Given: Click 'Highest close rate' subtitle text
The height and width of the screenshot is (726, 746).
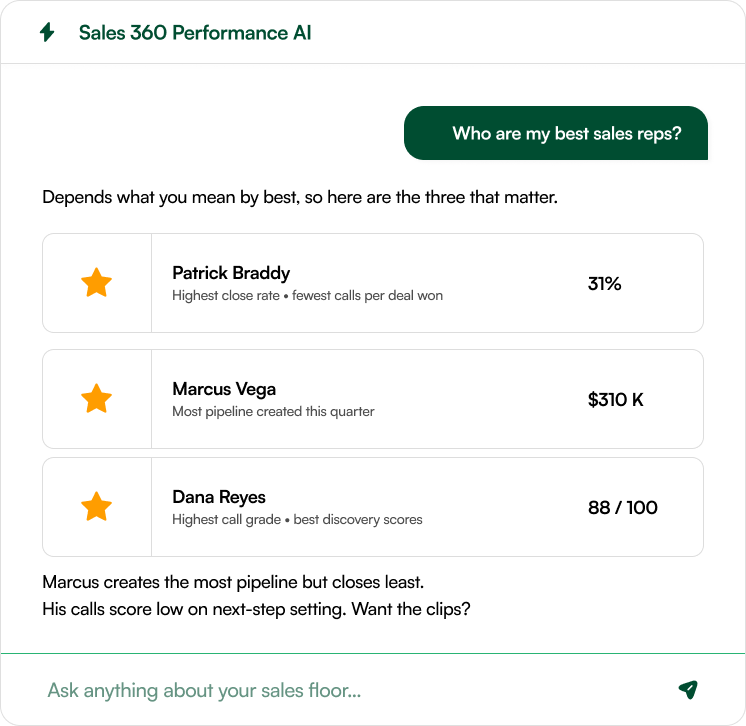Looking at the screenshot, I should pyautogui.click(x=226, y=295).
